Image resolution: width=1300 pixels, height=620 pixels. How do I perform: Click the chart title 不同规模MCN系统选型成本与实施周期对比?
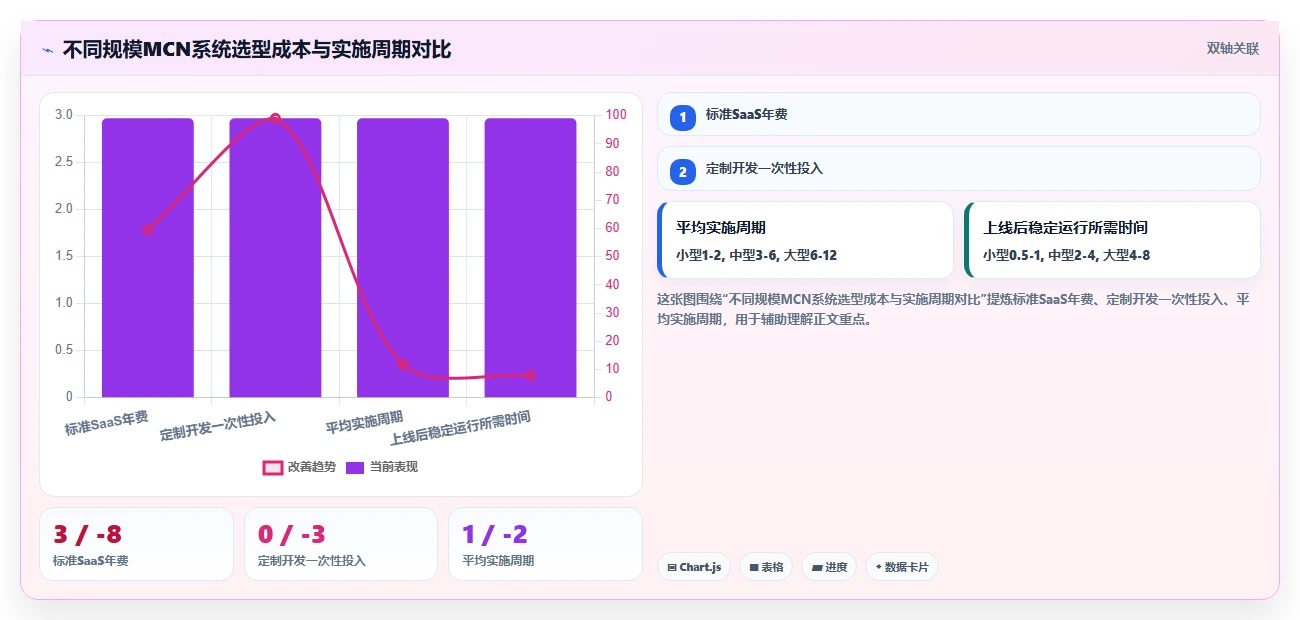[257, 49]
